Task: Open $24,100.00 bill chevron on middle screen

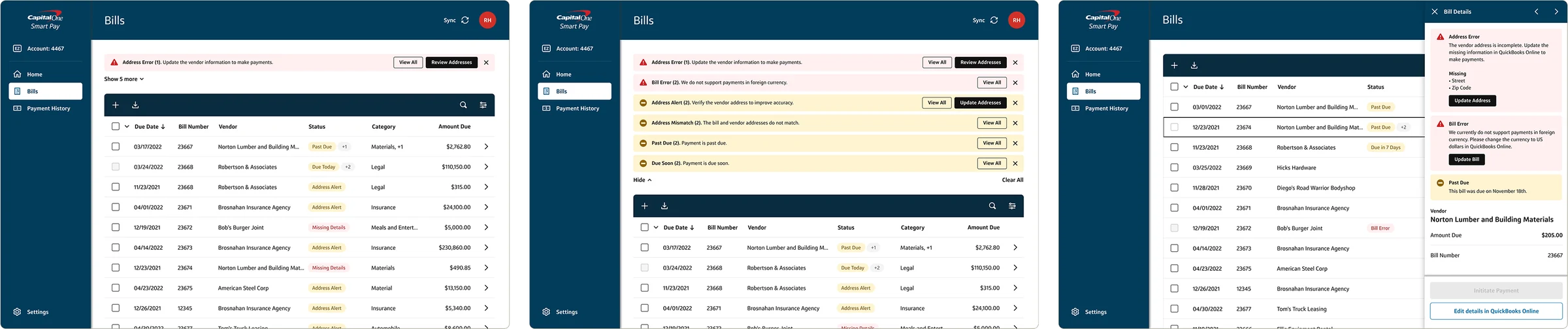Action: 1015,308
